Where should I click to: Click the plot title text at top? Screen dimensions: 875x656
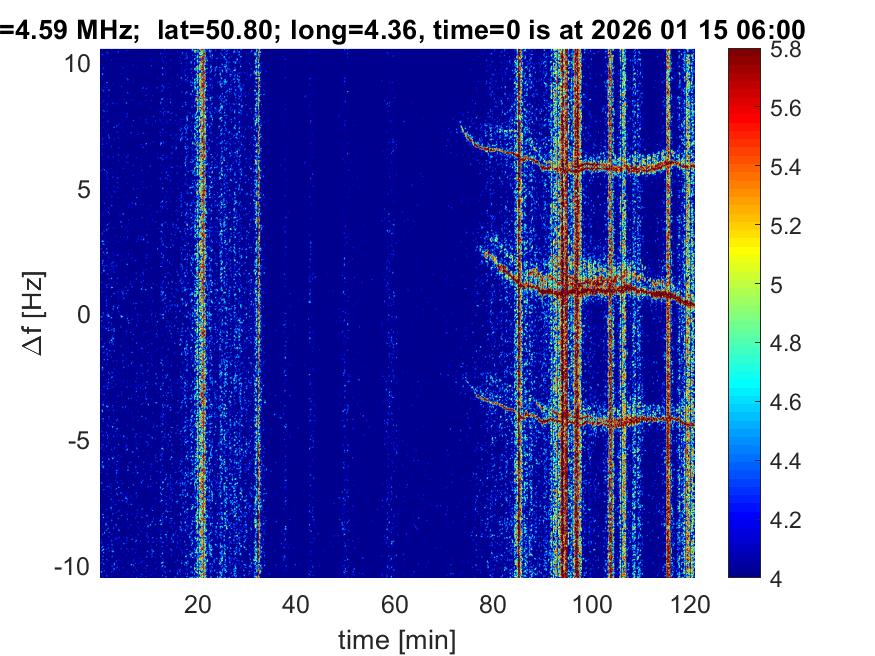point(405,32)
